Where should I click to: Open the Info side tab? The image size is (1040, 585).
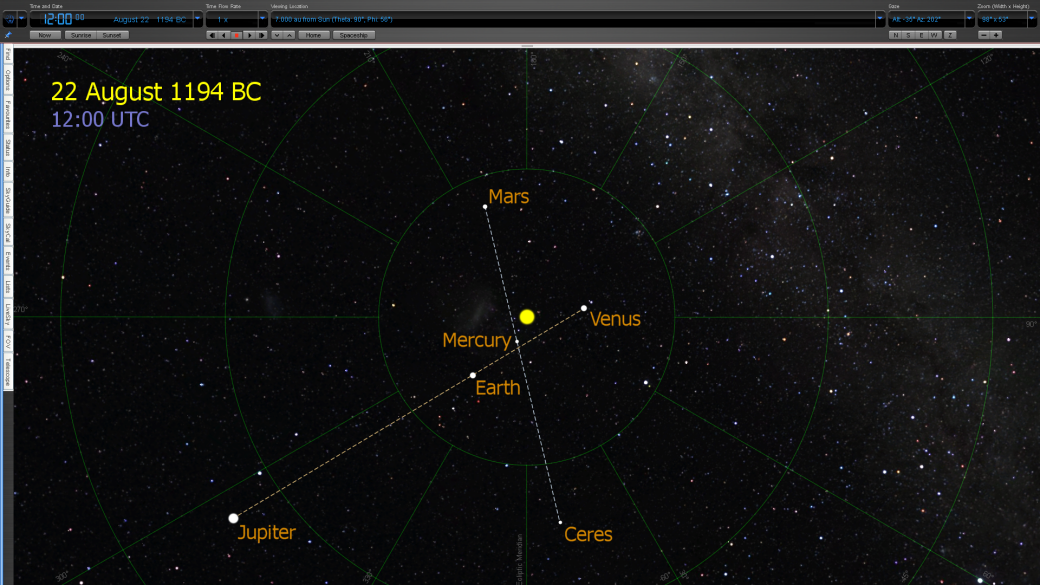click(8, 172)
